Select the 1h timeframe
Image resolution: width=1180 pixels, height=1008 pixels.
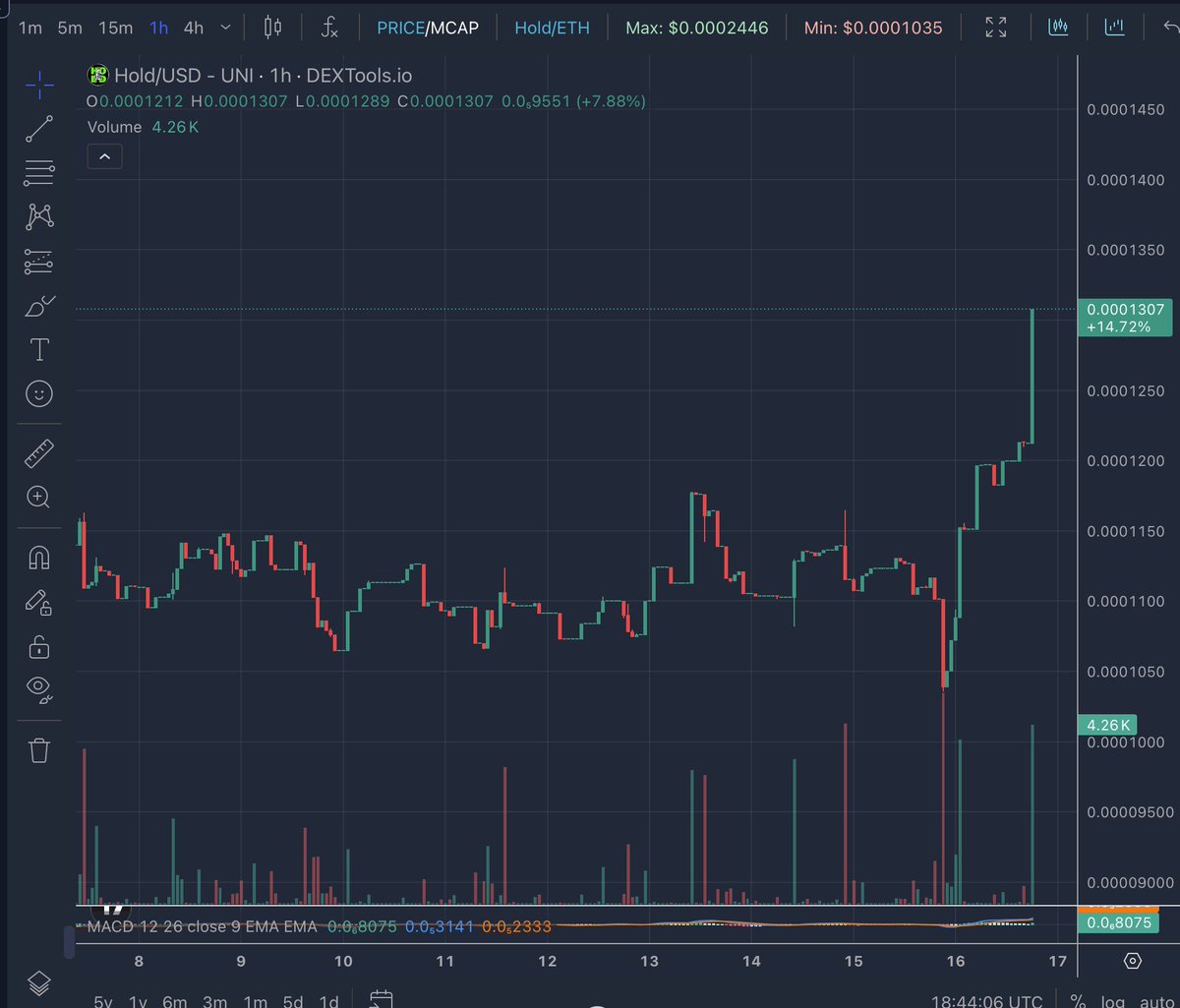158,28
